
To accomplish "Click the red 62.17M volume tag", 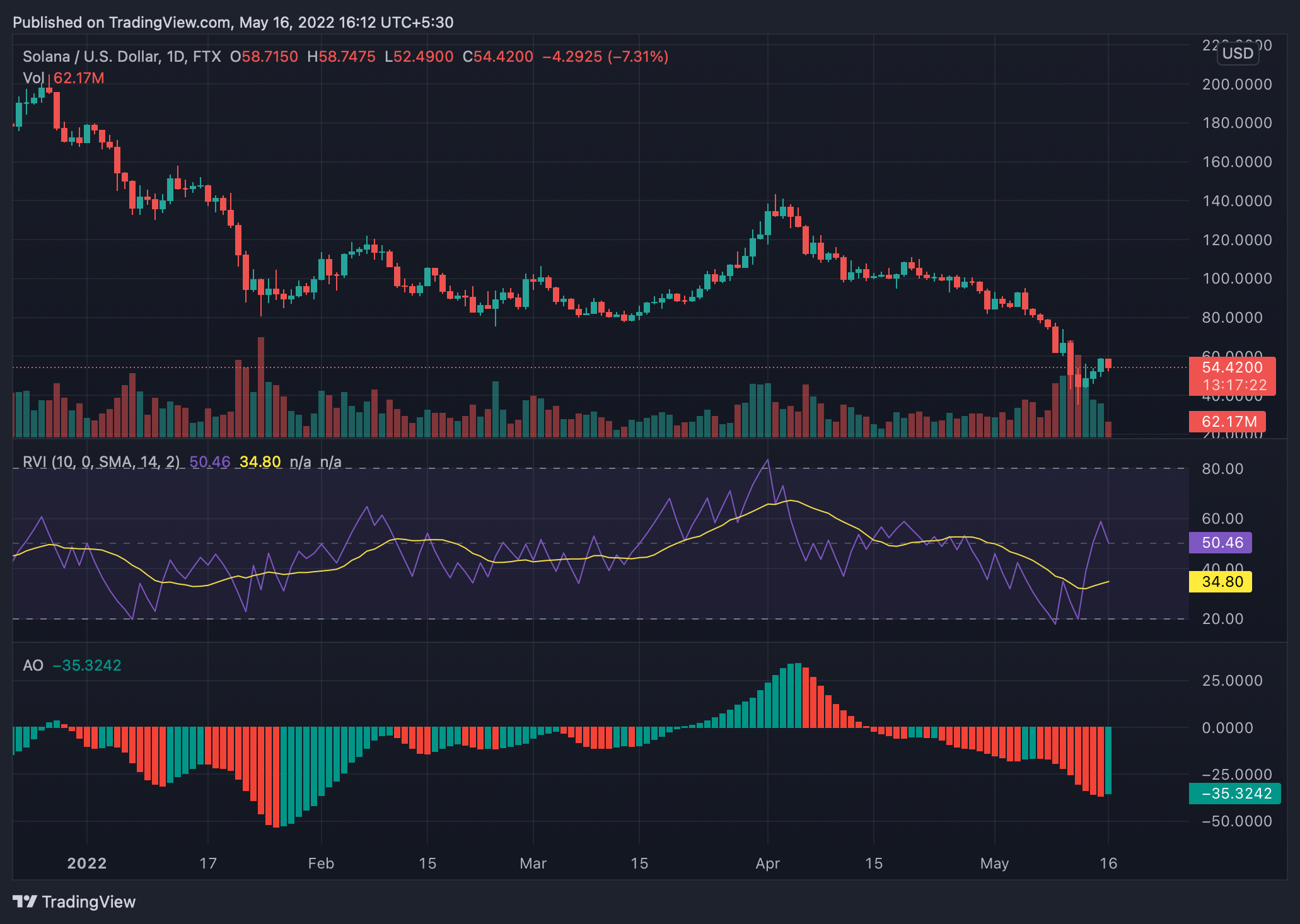I will 1226,422.
